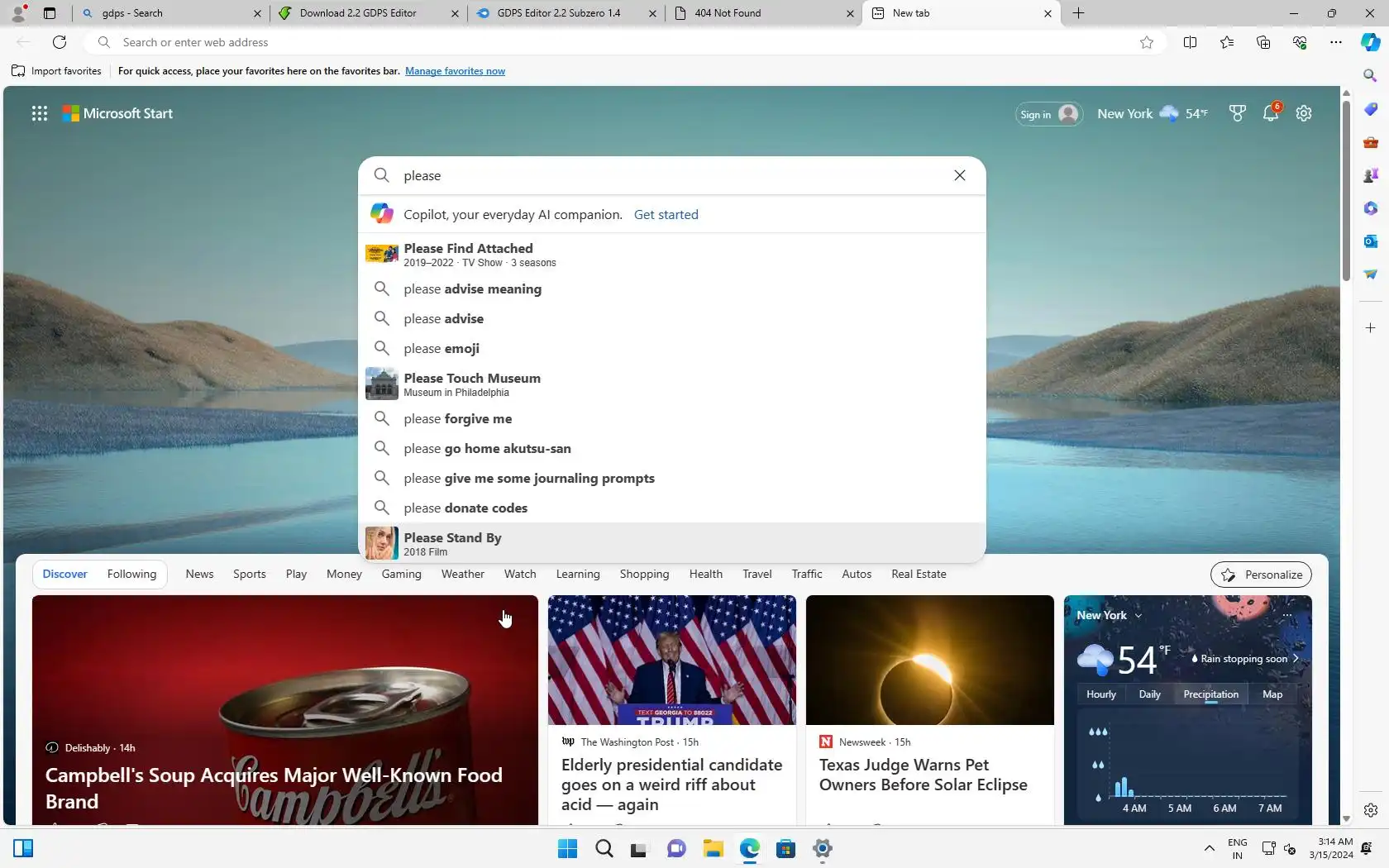Open Microsoft Rewards trophy

[1237, 113]
